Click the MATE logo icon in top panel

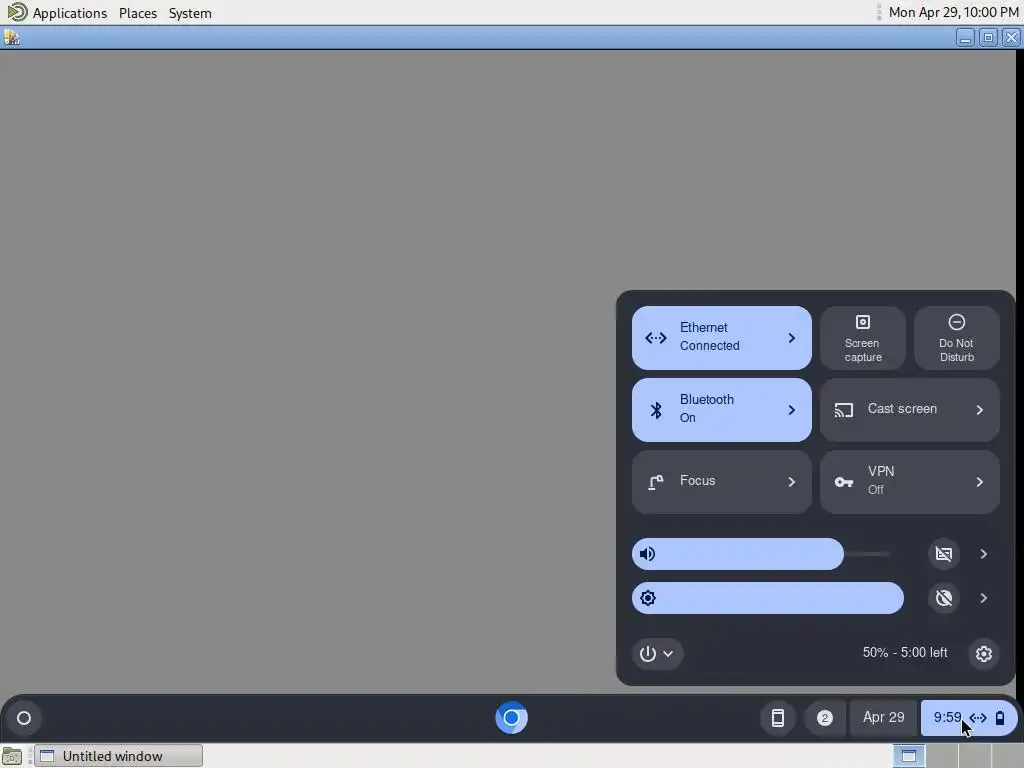(17, 12)
